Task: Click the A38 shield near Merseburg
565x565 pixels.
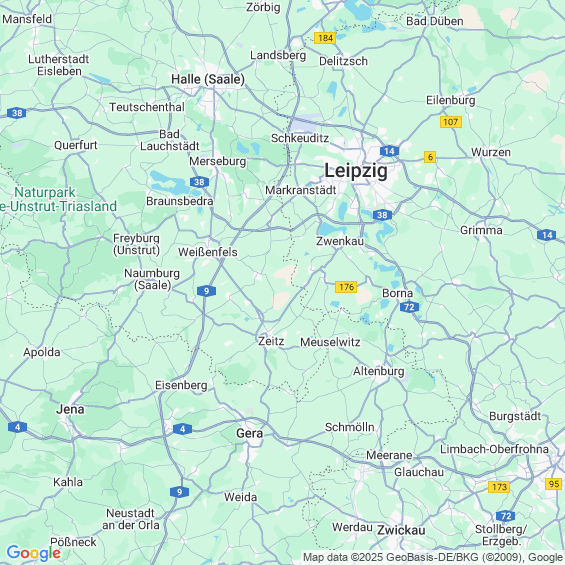Action: point(199,182)
